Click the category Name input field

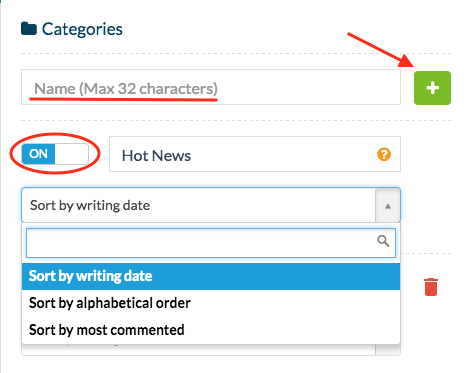tap(211, 87)
